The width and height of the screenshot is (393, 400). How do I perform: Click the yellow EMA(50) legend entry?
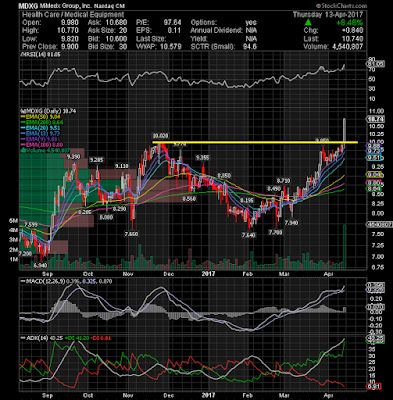coord(35,117)
